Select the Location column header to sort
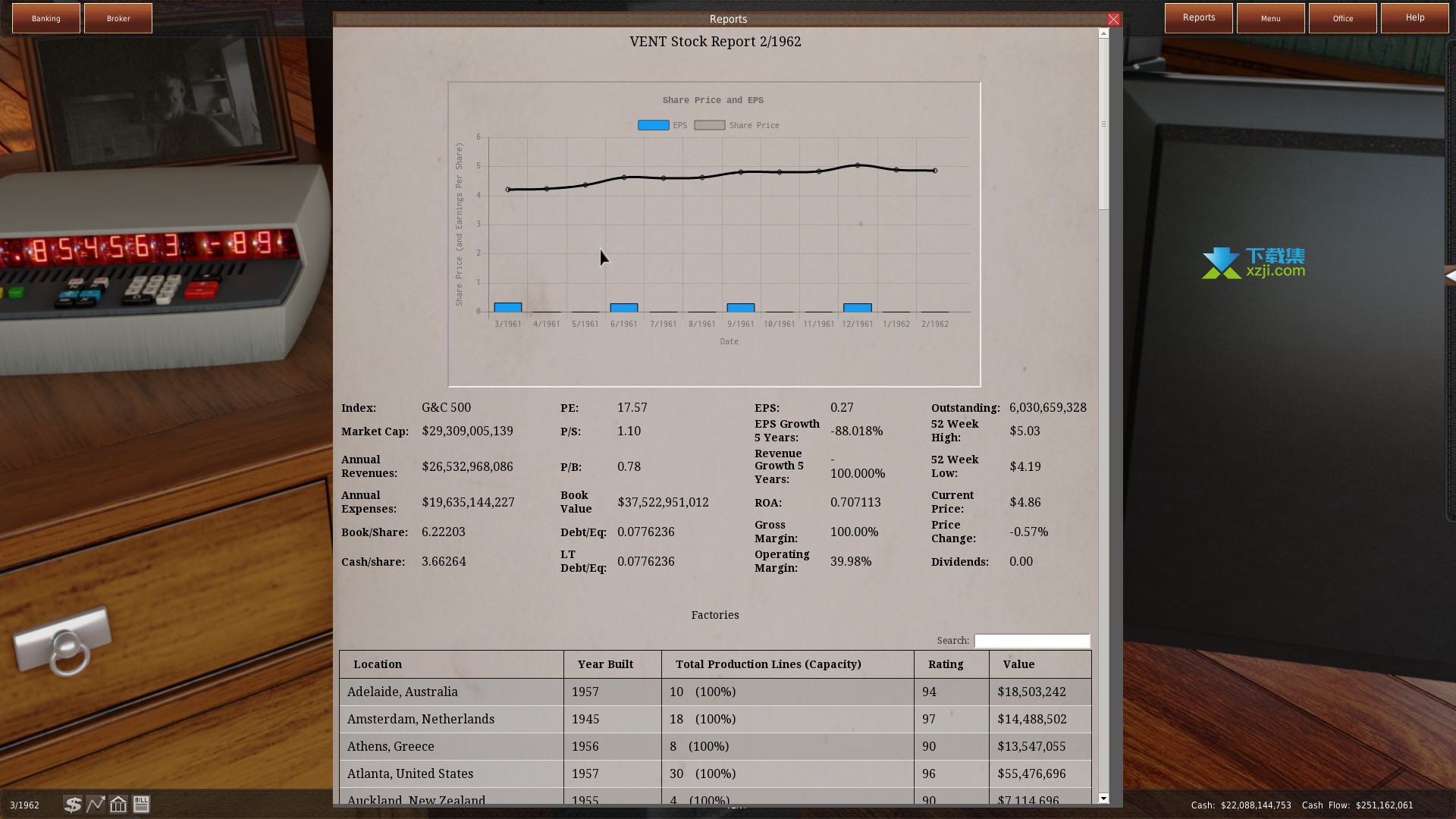Viewport: 1456px width, 819px height. point(378,663)
